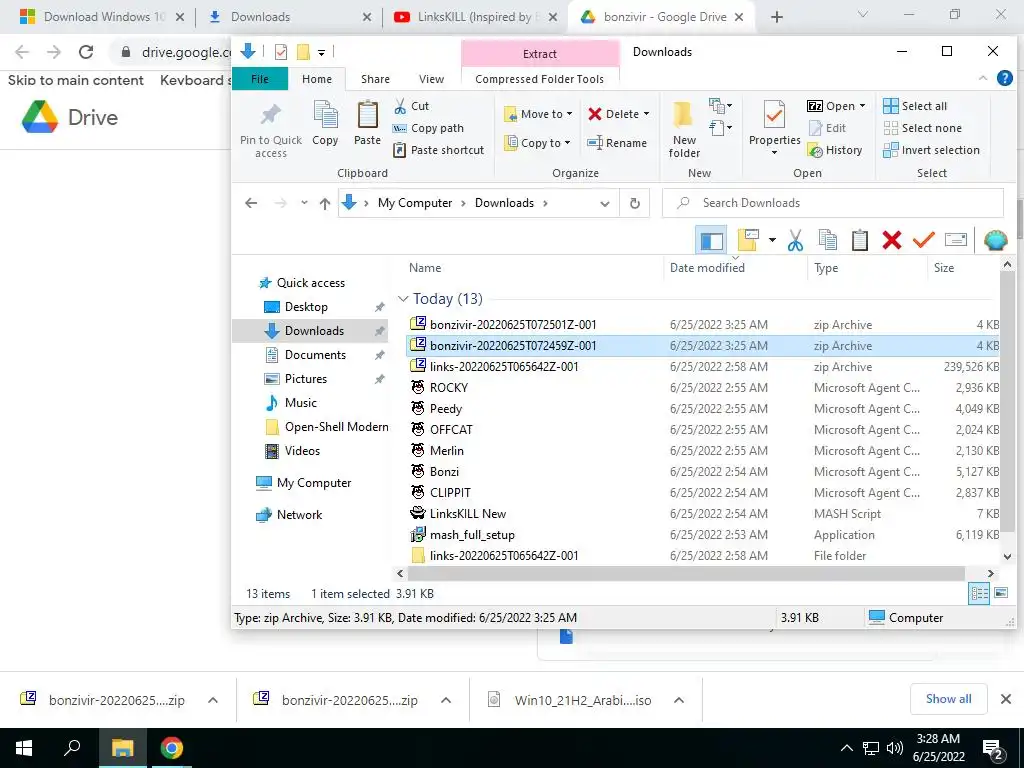The height and width of the screenshot is (768, 1024).
Task: Click the Pin to Quick access icon
Action: click(x=270, y=116)
